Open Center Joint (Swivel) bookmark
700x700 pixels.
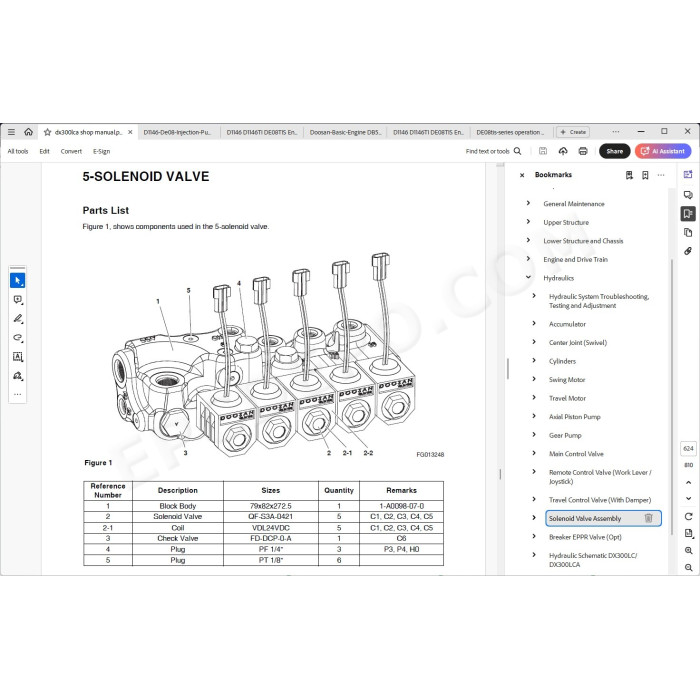(x=578, y=342)
